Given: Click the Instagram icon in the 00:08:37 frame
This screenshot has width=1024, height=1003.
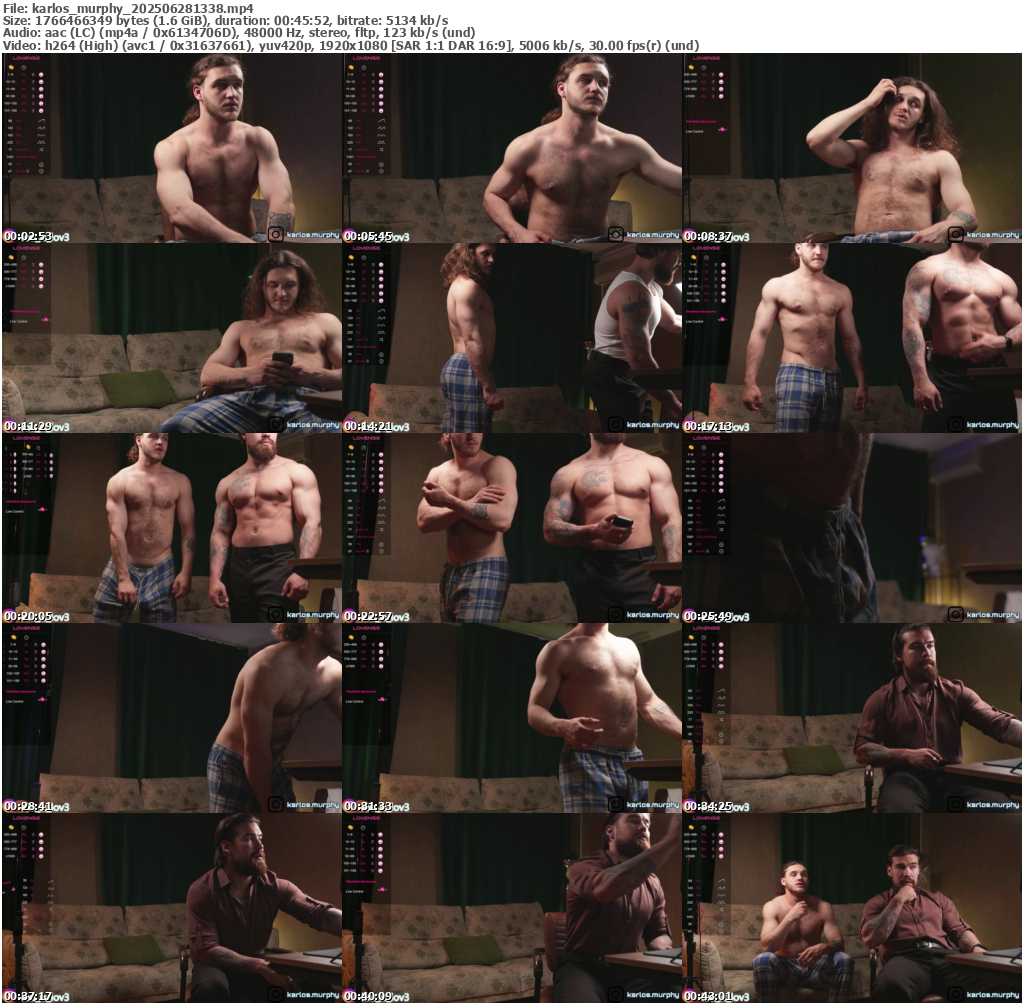Looking at the screenshot, I should [x=955, y=234].
